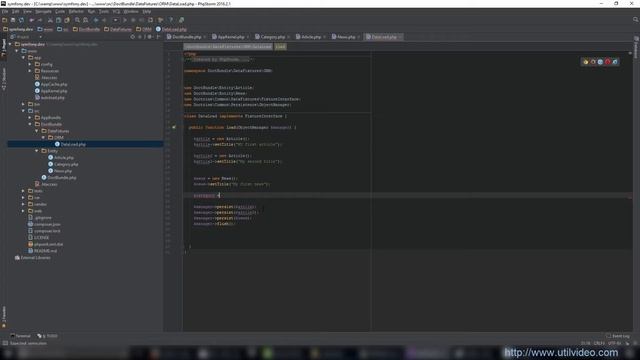Click the UTF-8 encoding status bar entry
640x360 pixels.
(614, 343)
